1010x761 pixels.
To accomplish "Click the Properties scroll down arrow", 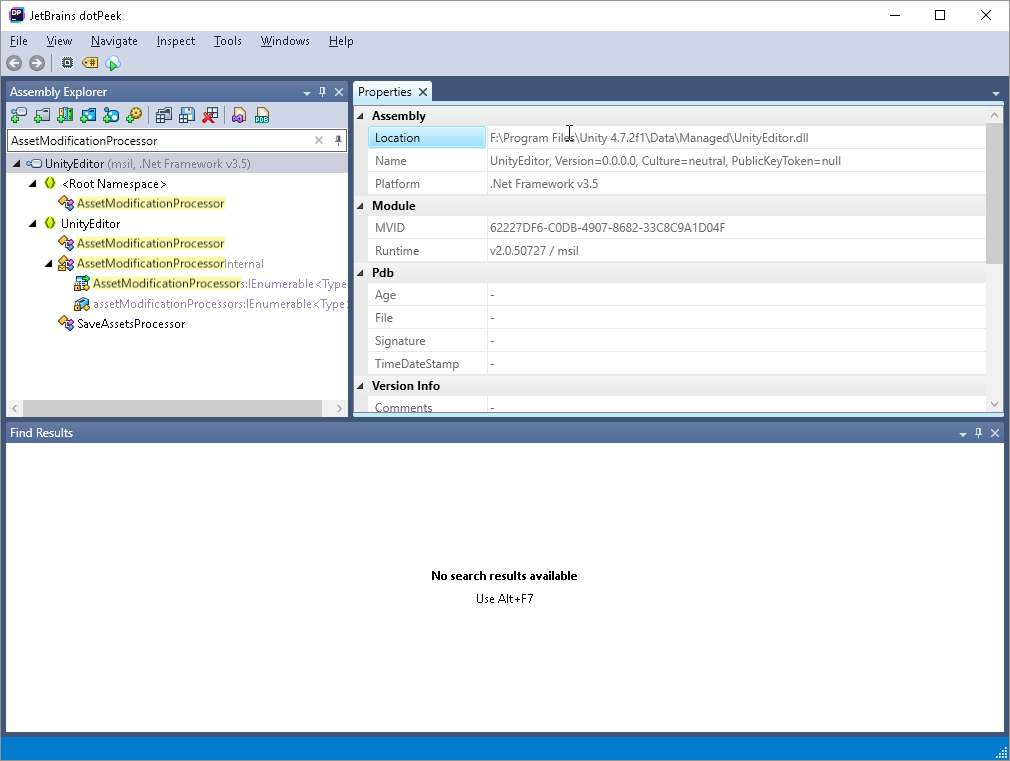I will (x=994, y=404).
